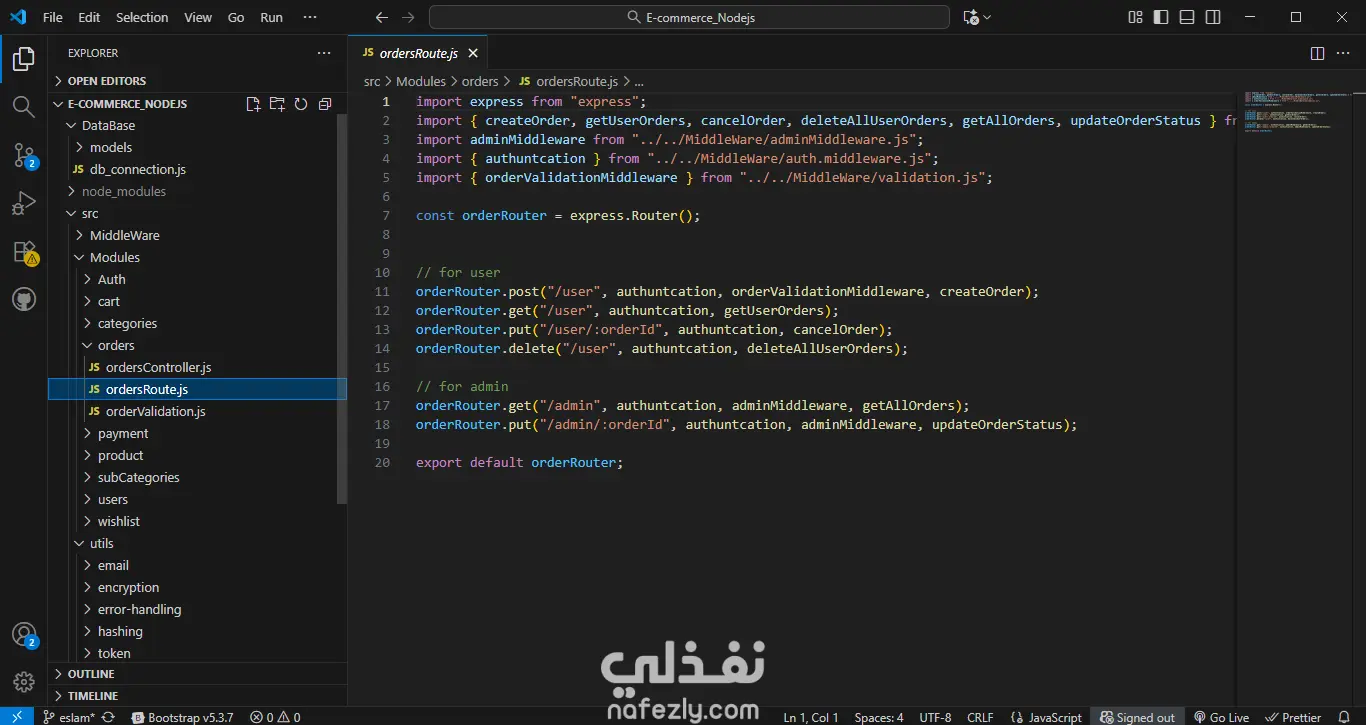Toggle the secondary side bar layout button
The height and width of the screenshot is (725, 1366).
coord(1213,17)
